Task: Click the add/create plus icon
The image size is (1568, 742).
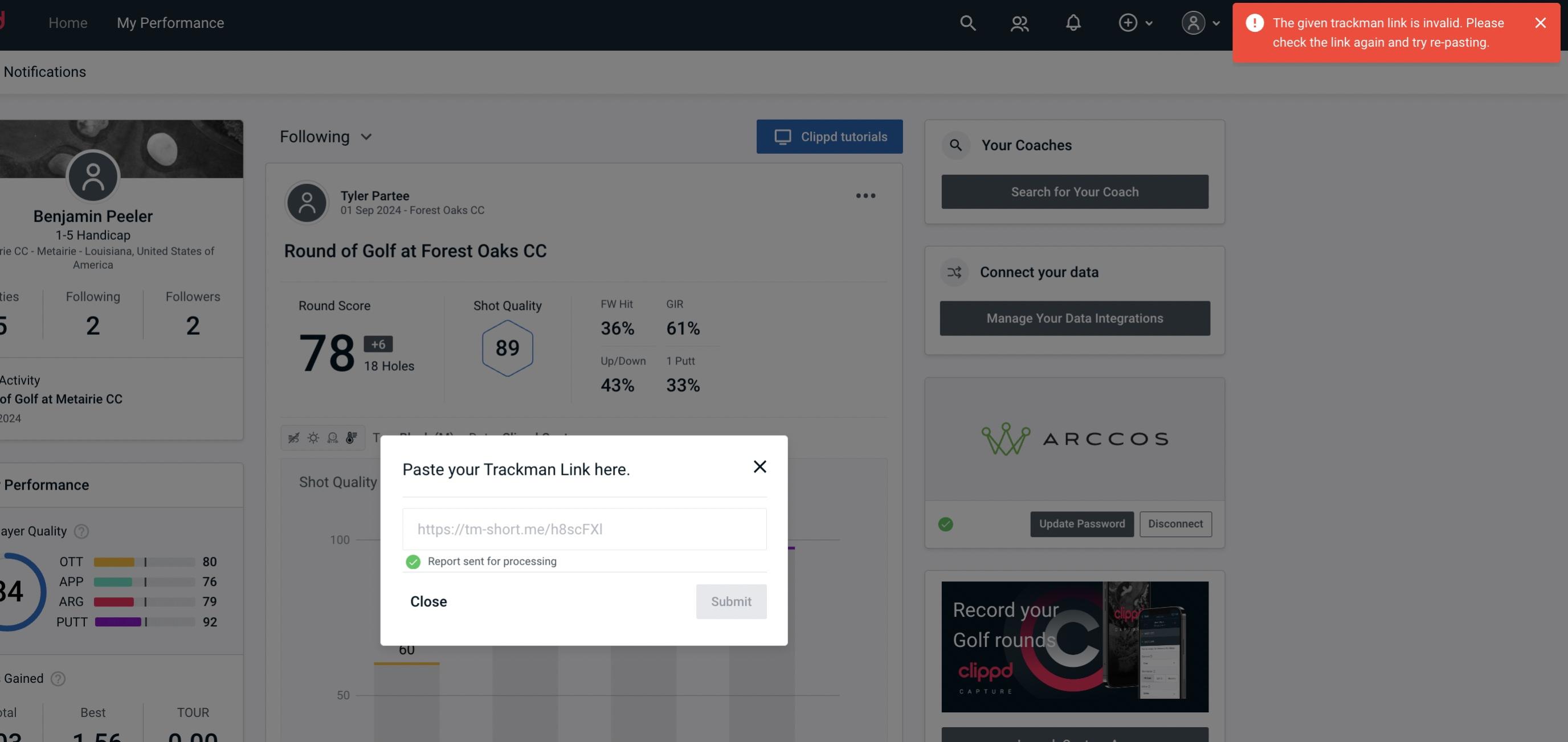Action: [1126, 22]
